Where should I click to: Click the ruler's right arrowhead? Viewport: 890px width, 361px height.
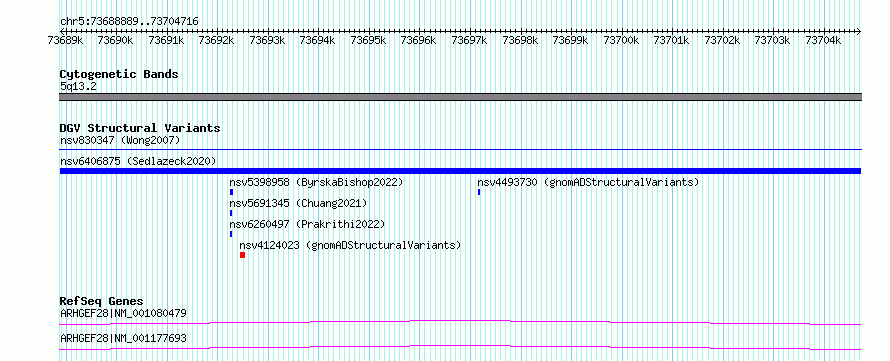click(x=859, y=31)
